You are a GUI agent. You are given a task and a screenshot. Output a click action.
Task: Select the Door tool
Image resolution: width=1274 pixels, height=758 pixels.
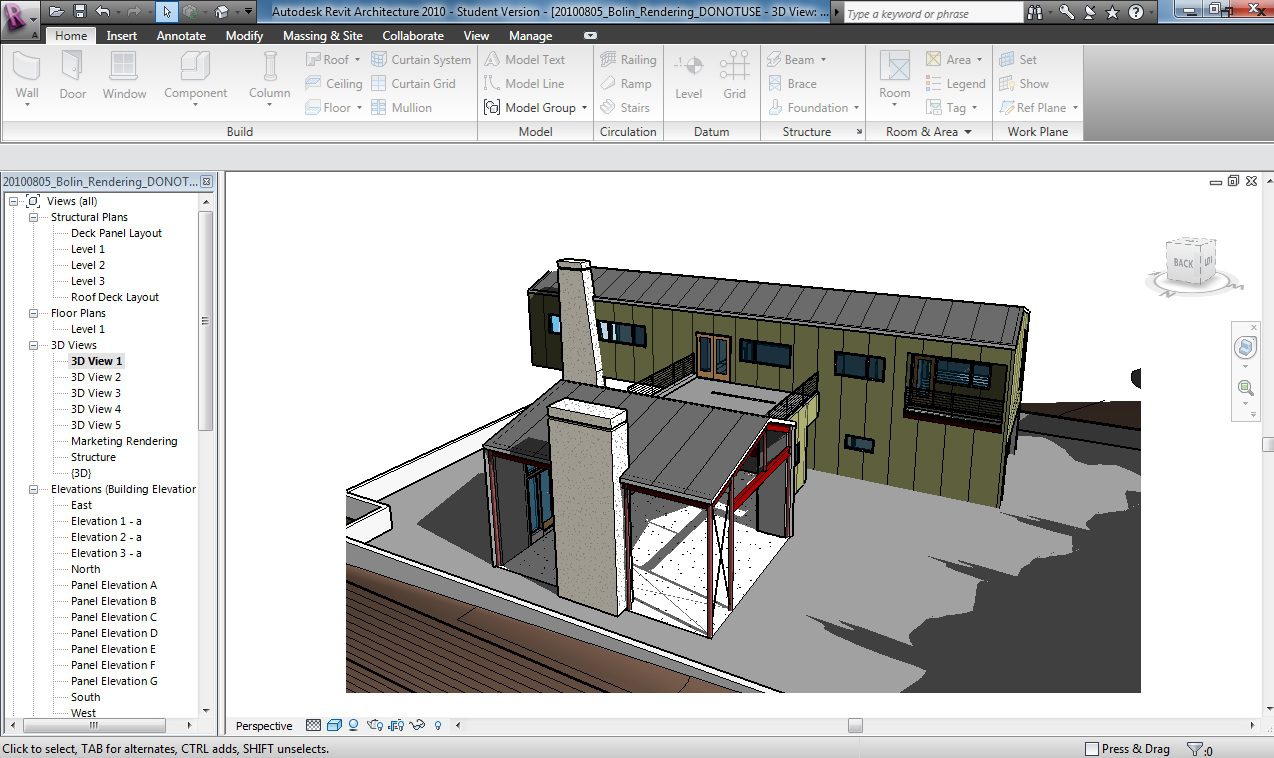point(73,77)
